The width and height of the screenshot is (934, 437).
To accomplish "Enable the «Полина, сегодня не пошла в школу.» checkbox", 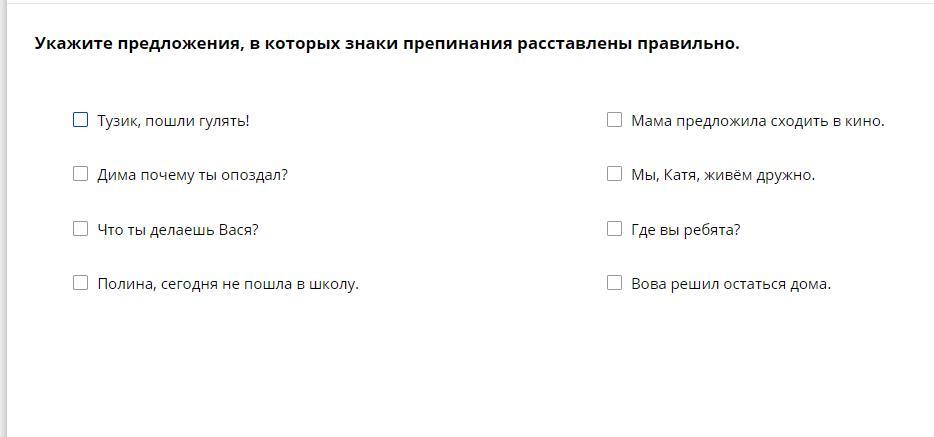I will coord(80,283).
